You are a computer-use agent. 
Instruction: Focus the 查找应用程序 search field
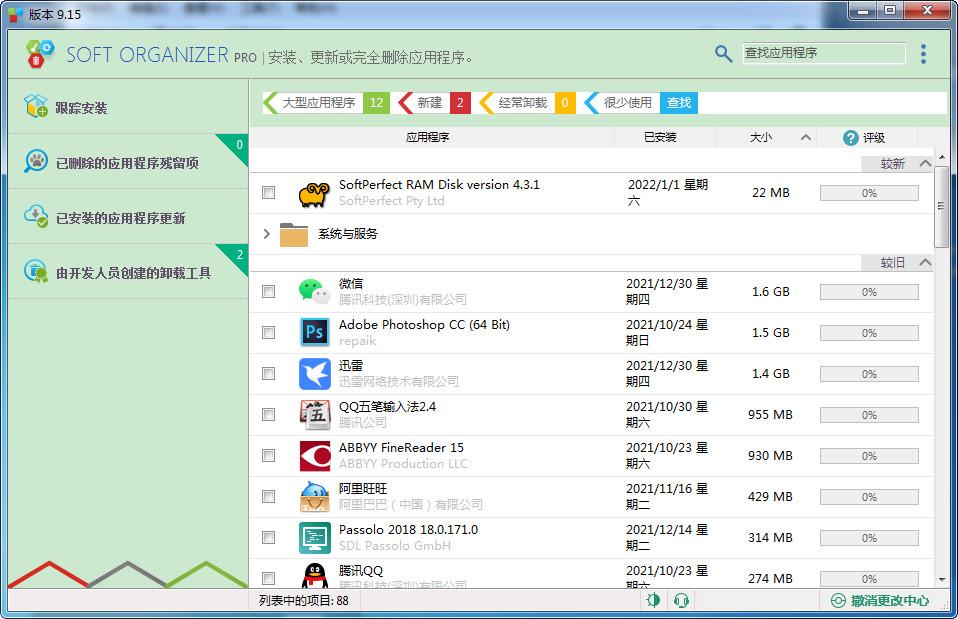(x=824, y=53)
